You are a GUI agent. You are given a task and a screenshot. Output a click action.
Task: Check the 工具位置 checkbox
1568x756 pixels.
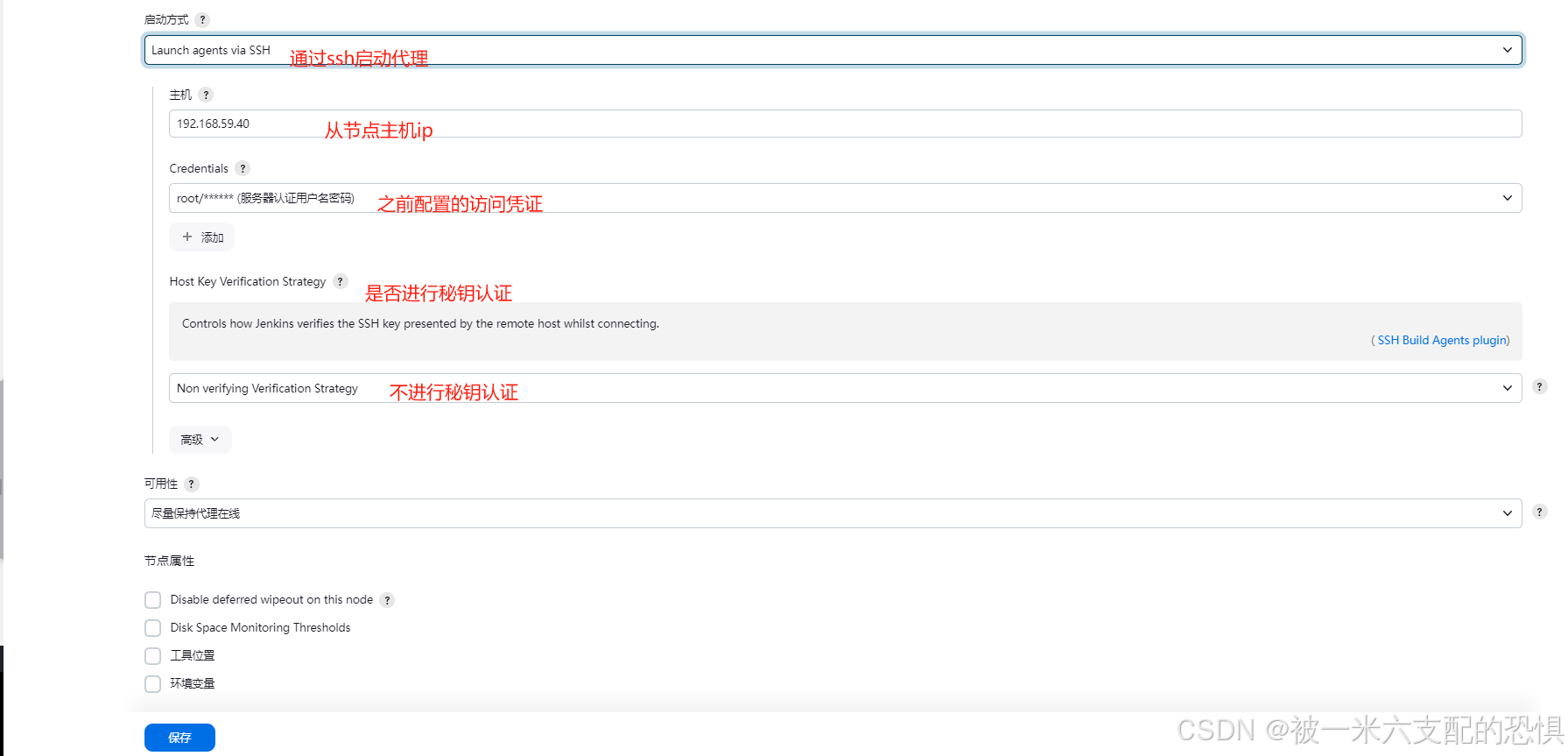pos(152,656)
